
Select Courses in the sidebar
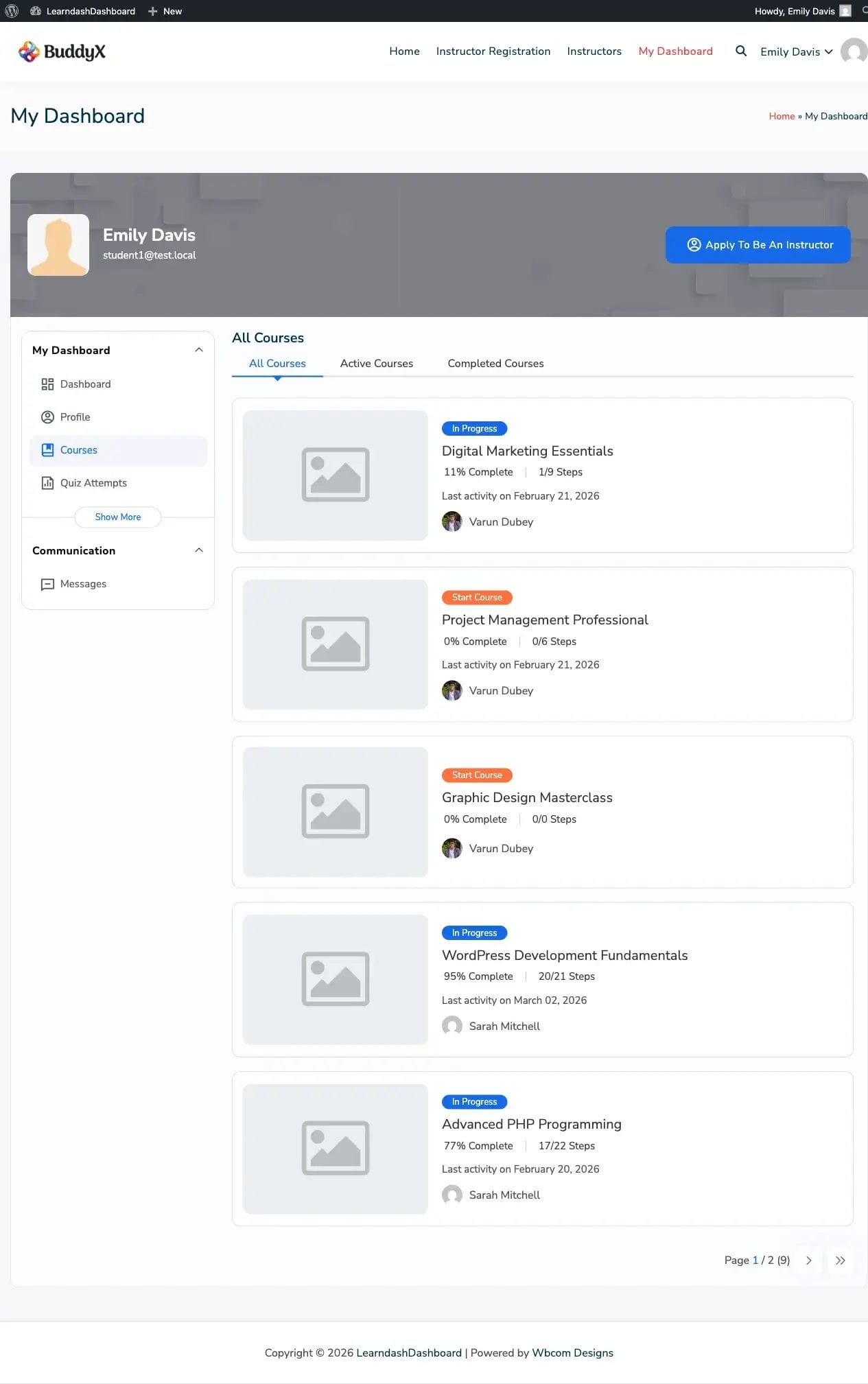(x=118, y=450)
